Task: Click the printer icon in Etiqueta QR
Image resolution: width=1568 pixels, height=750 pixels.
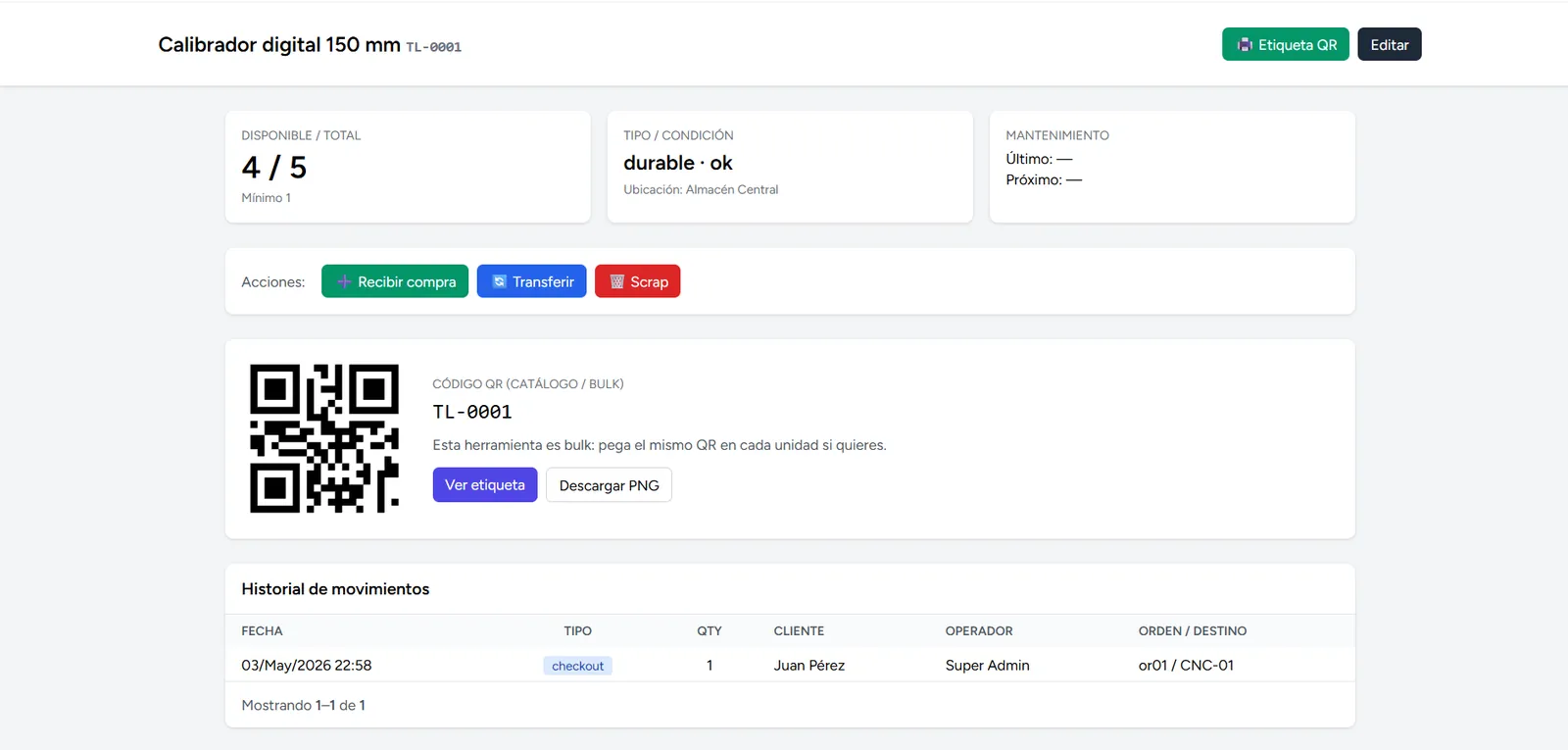Action: [x=1245, y=45]
